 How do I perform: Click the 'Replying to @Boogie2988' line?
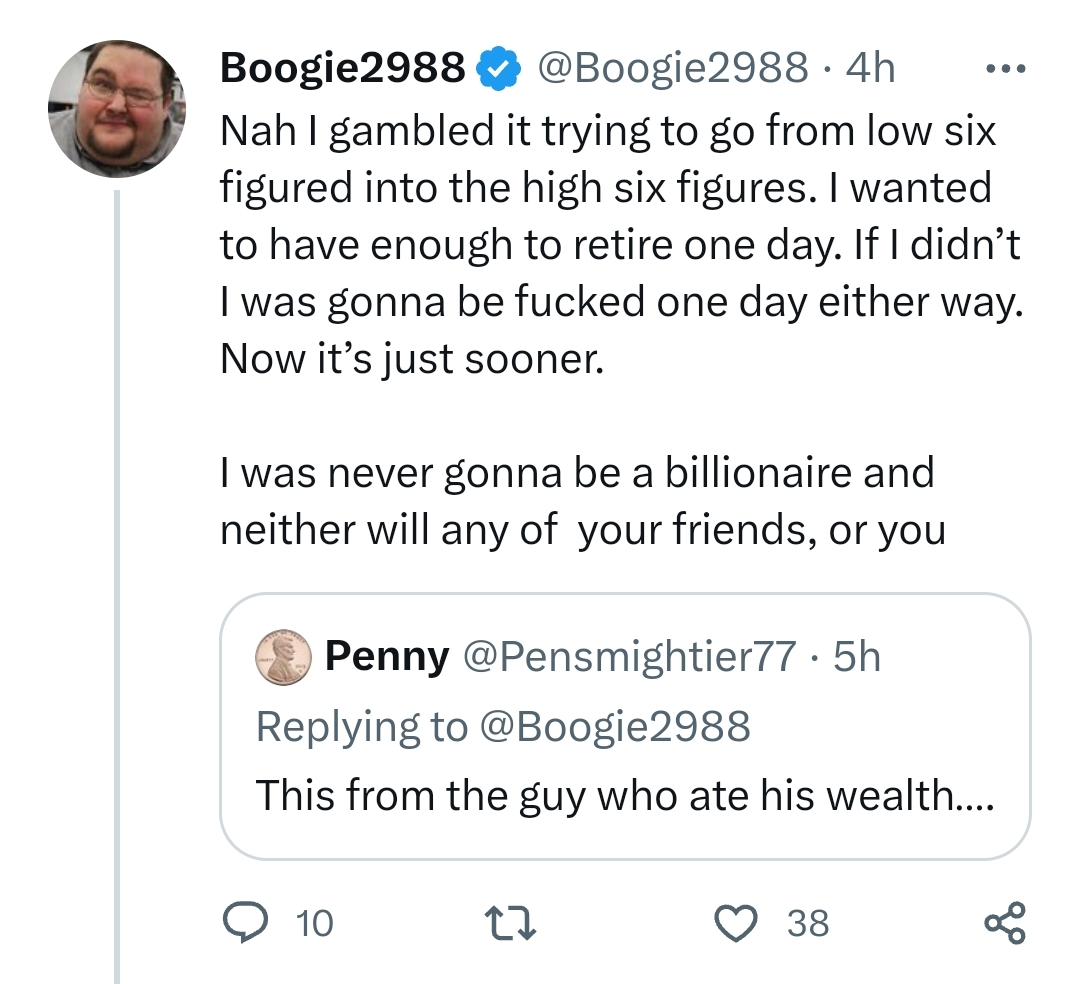point(503,726)
